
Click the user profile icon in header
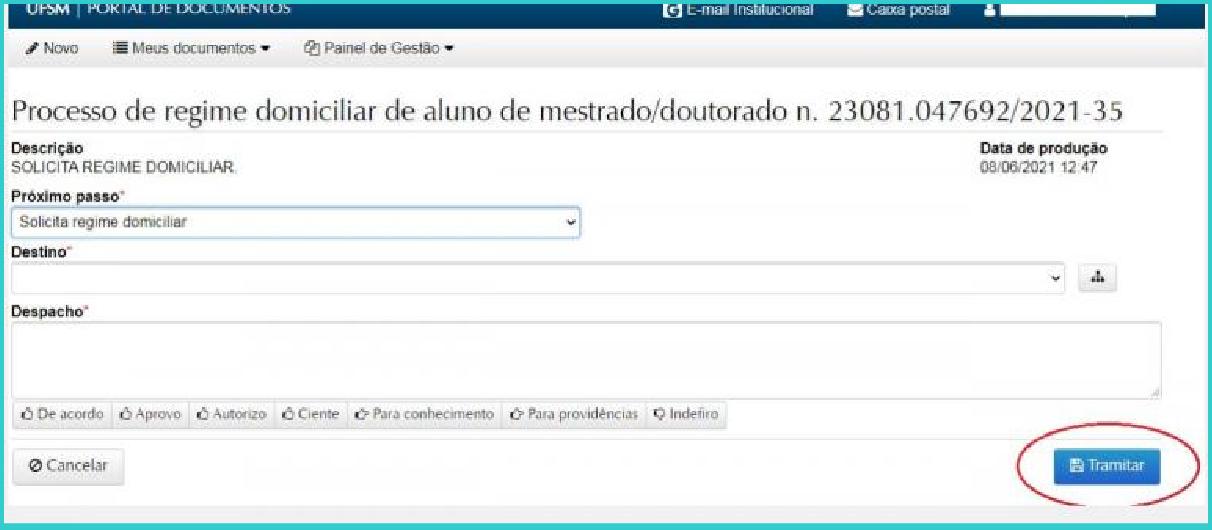point(989,10)
